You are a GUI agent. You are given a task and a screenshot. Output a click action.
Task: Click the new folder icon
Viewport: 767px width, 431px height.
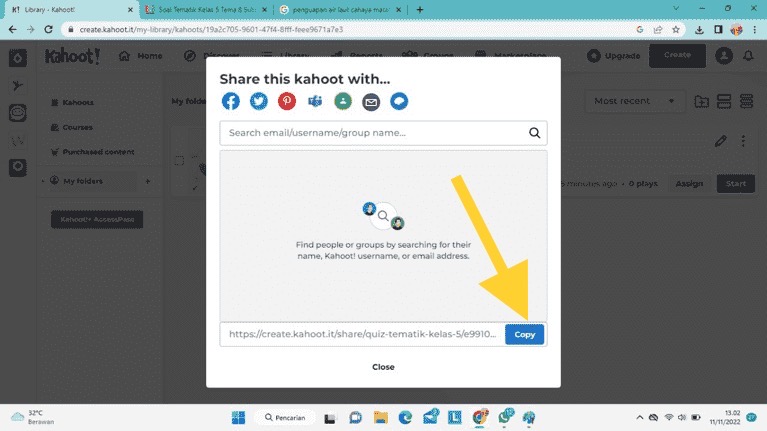pos(701,101)
